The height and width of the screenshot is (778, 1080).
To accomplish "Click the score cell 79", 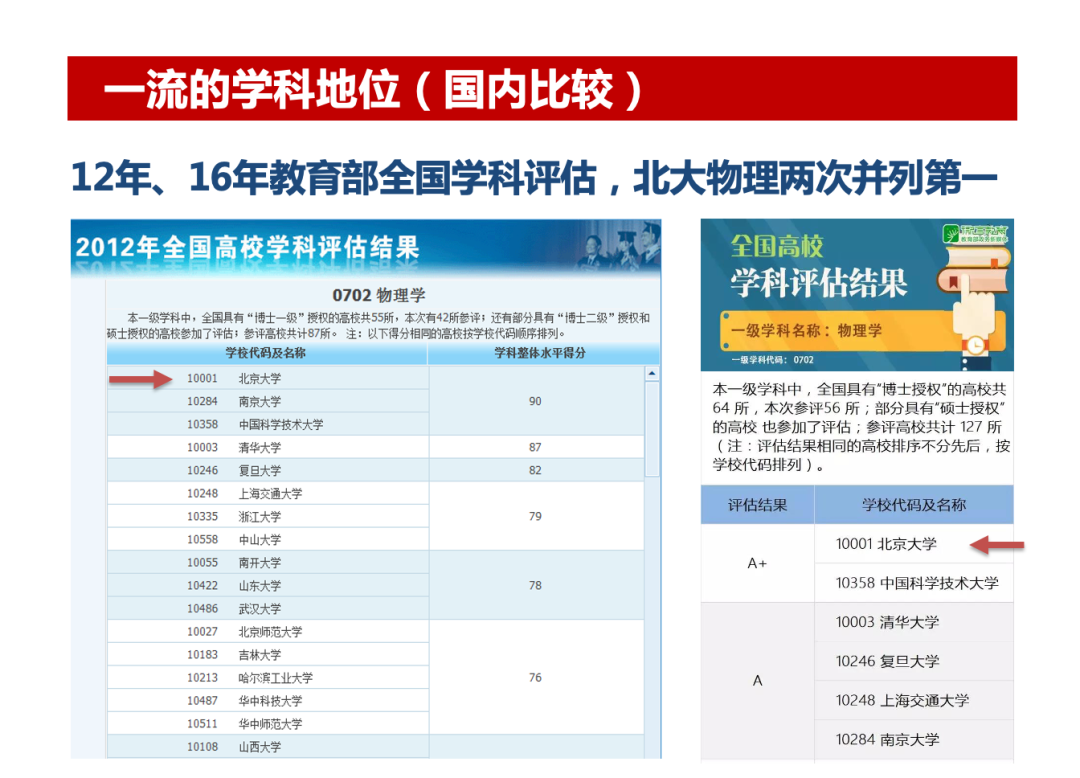I will pyautogui.click(x=536, y=516).
